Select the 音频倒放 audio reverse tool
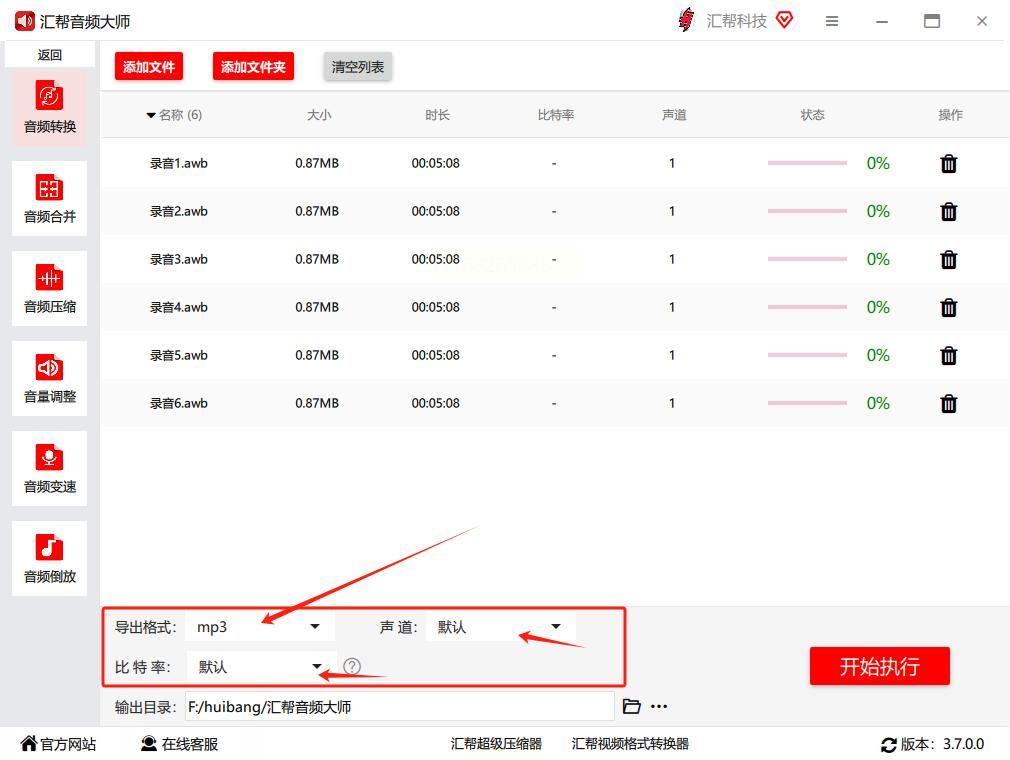1010x760 pixels. [50, 558]
